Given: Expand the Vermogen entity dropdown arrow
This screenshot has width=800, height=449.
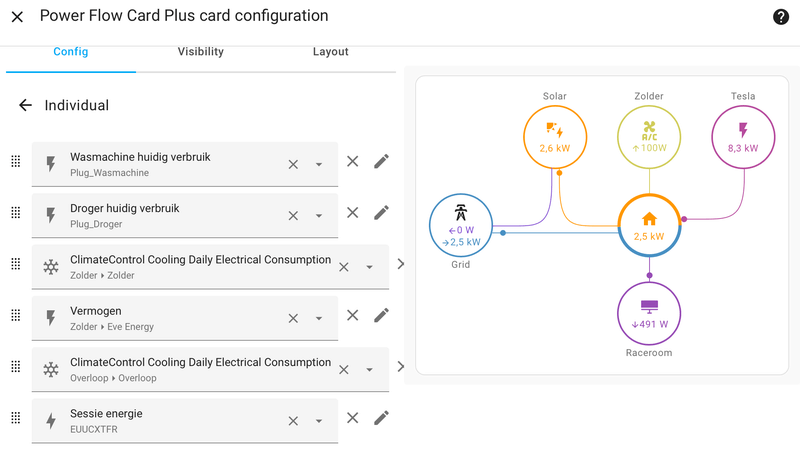Looking at the screenshot, I should coord(318,318).
